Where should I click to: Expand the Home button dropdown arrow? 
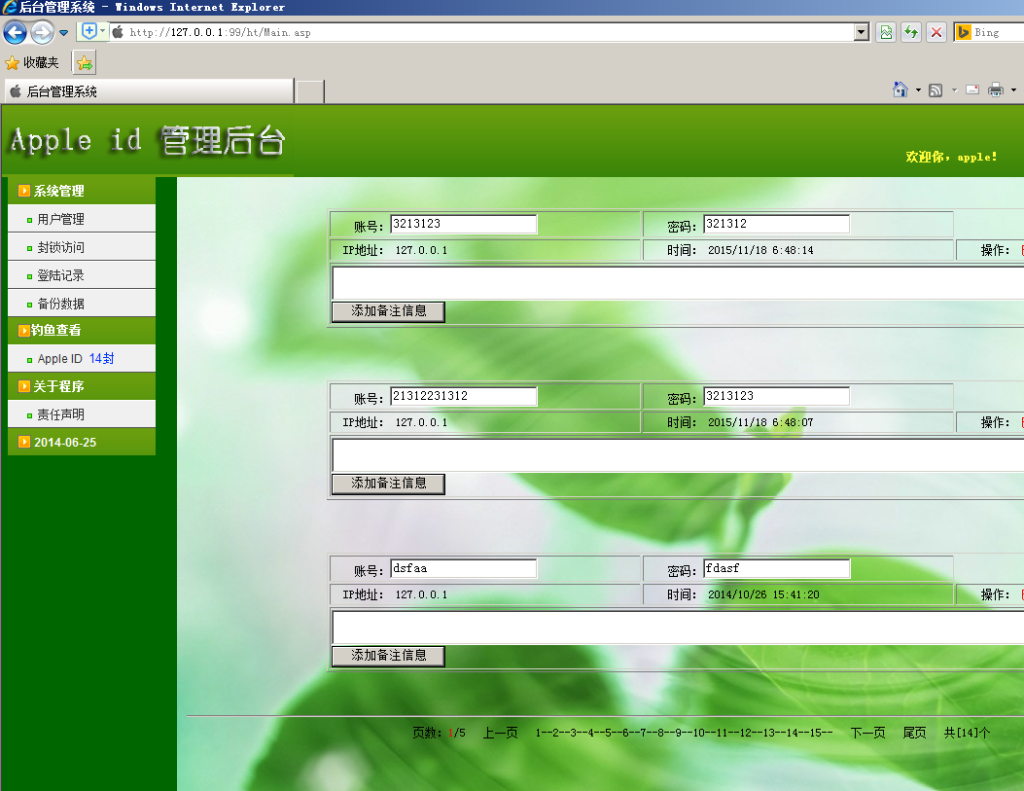(918, 90)
